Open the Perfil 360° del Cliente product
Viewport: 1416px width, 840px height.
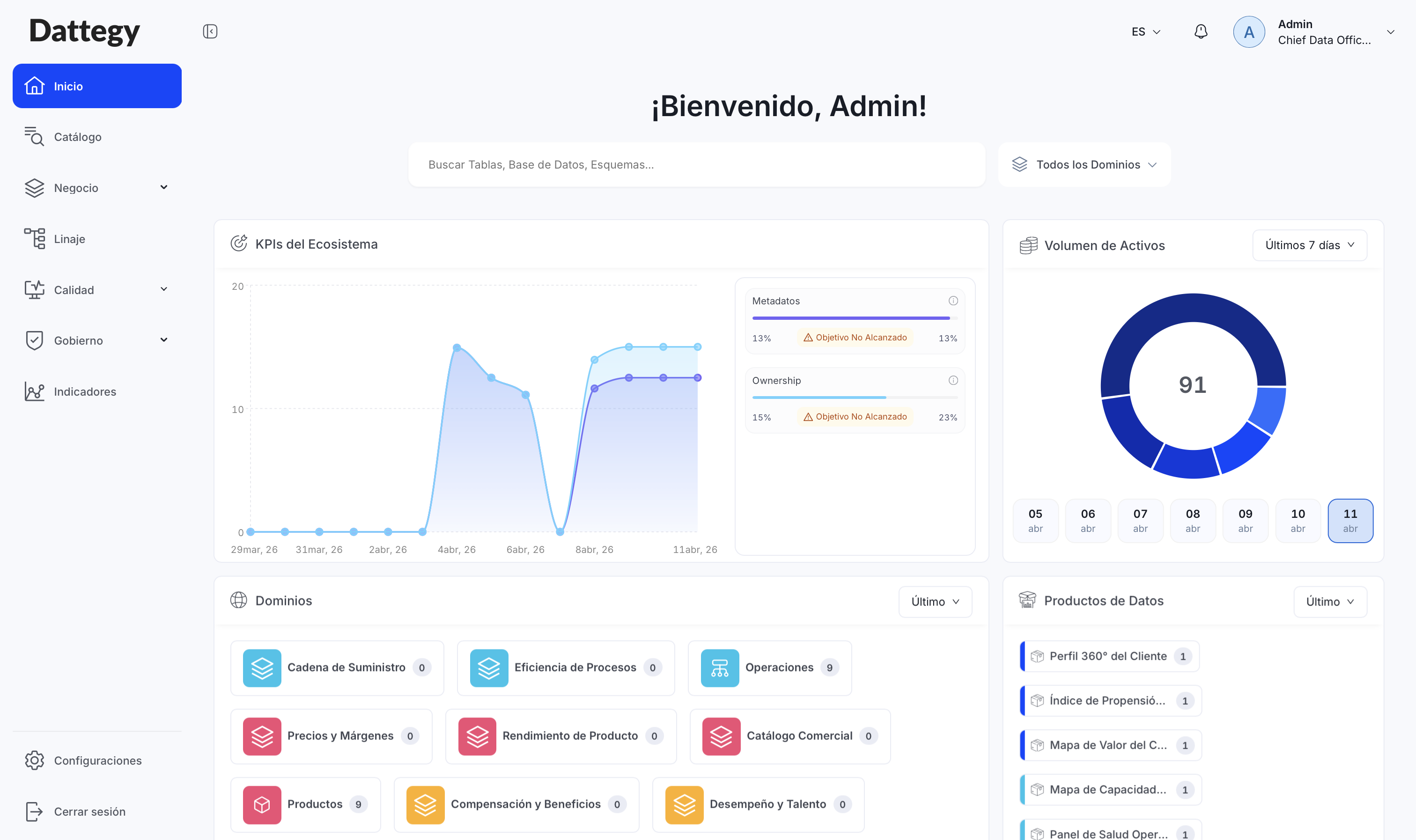pos(1108,656)
